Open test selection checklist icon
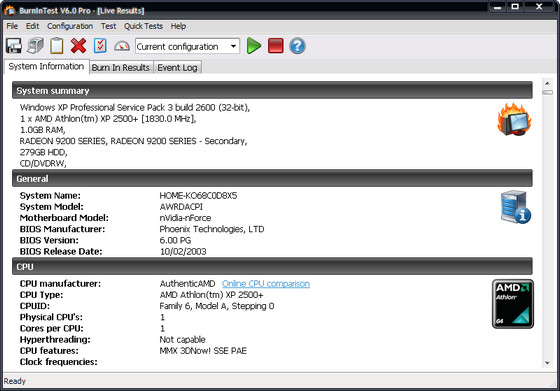 [x=100, y=46]
